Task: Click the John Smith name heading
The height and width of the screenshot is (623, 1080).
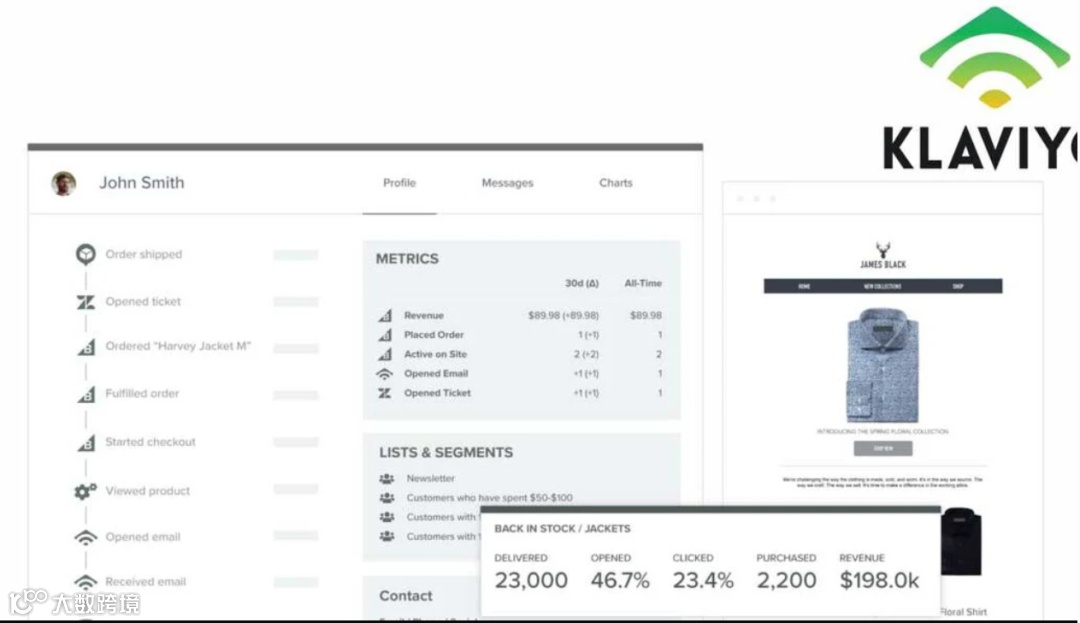Action: [142, 182]
